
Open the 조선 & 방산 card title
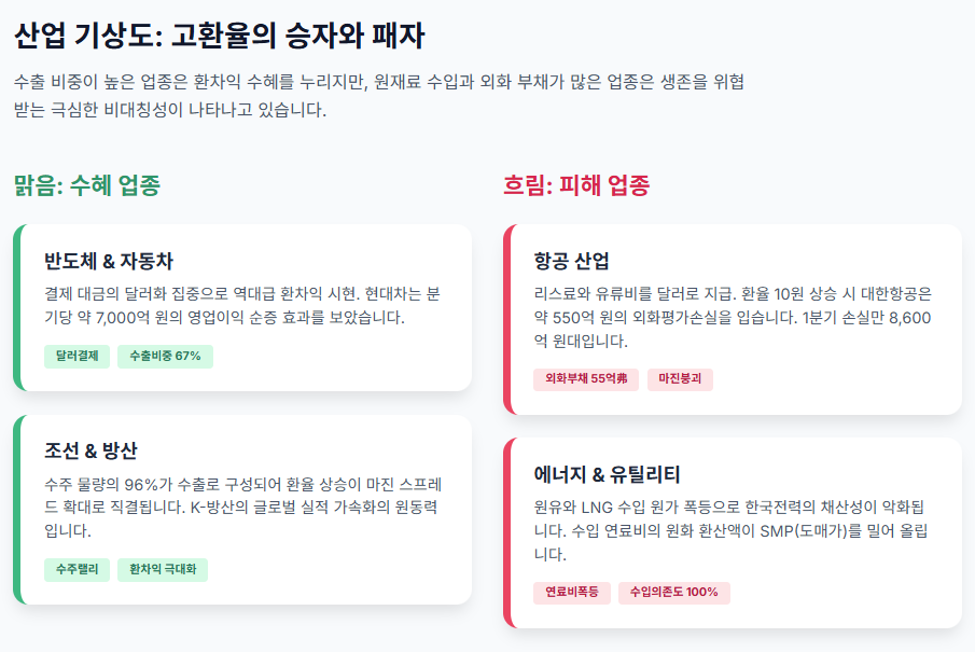(x=91, y=451)
